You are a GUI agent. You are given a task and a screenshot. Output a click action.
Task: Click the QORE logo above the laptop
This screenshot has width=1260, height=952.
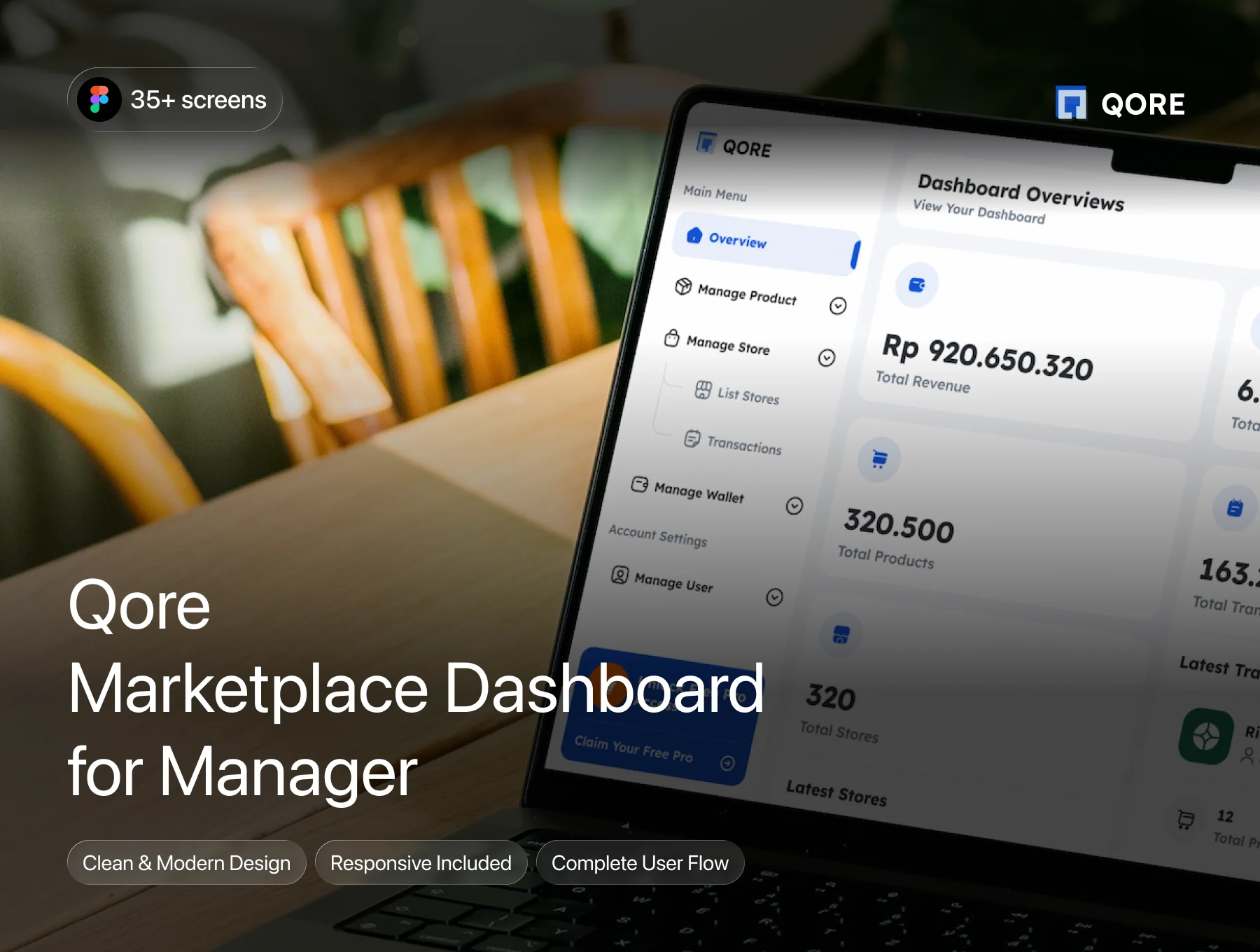click(x=1120, y=104)
